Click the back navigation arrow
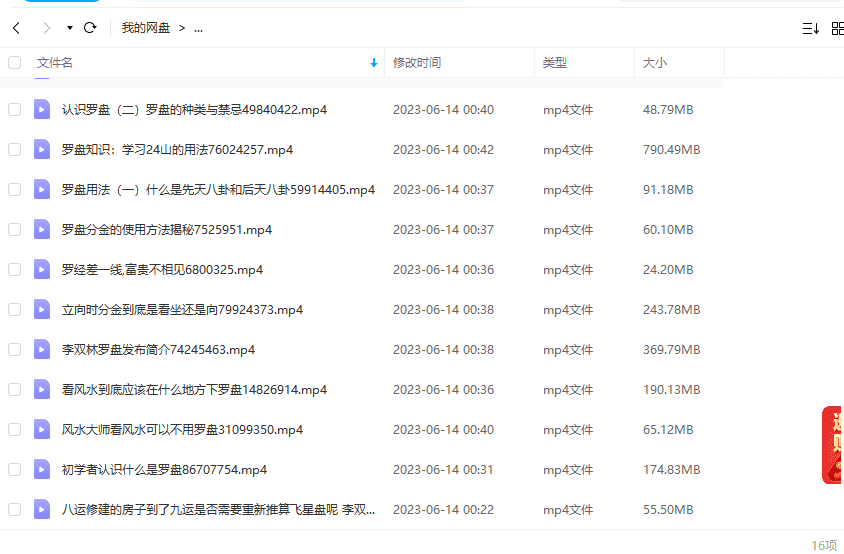 [16, 28]
